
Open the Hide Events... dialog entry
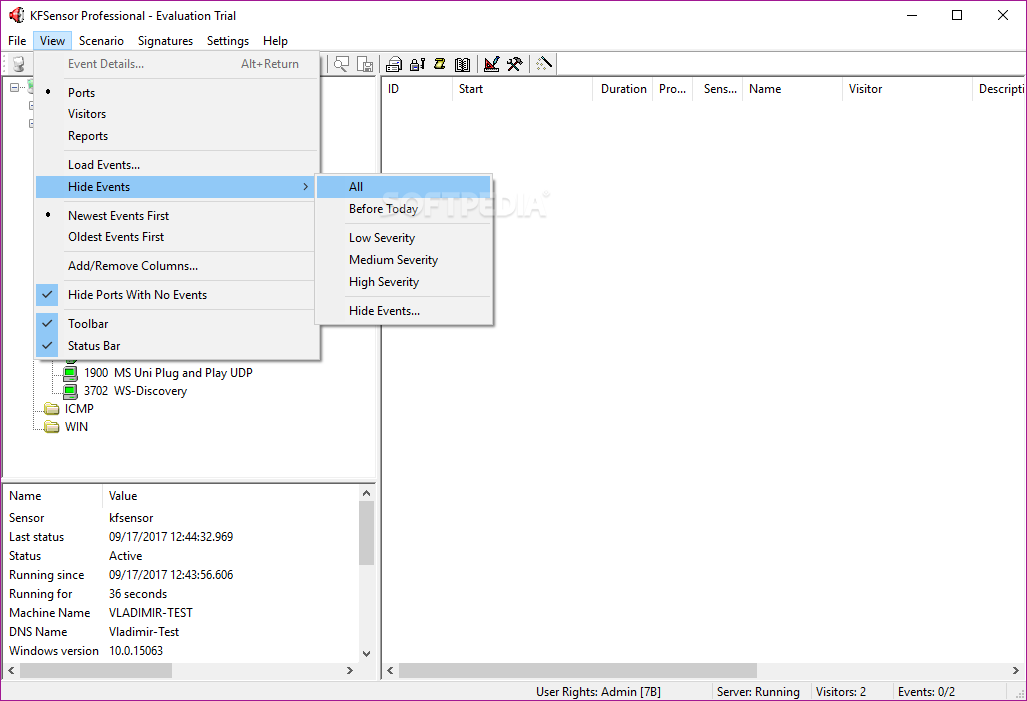coord(403,311)
